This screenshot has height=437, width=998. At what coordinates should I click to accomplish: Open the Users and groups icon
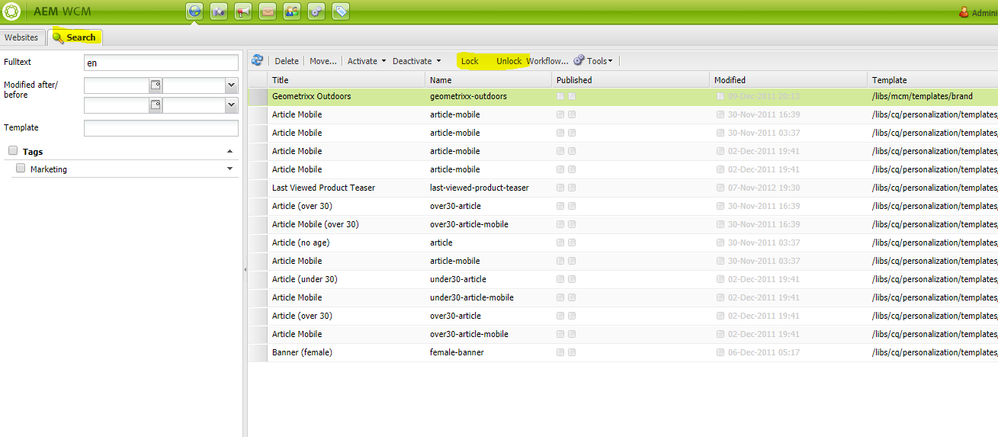292,11
